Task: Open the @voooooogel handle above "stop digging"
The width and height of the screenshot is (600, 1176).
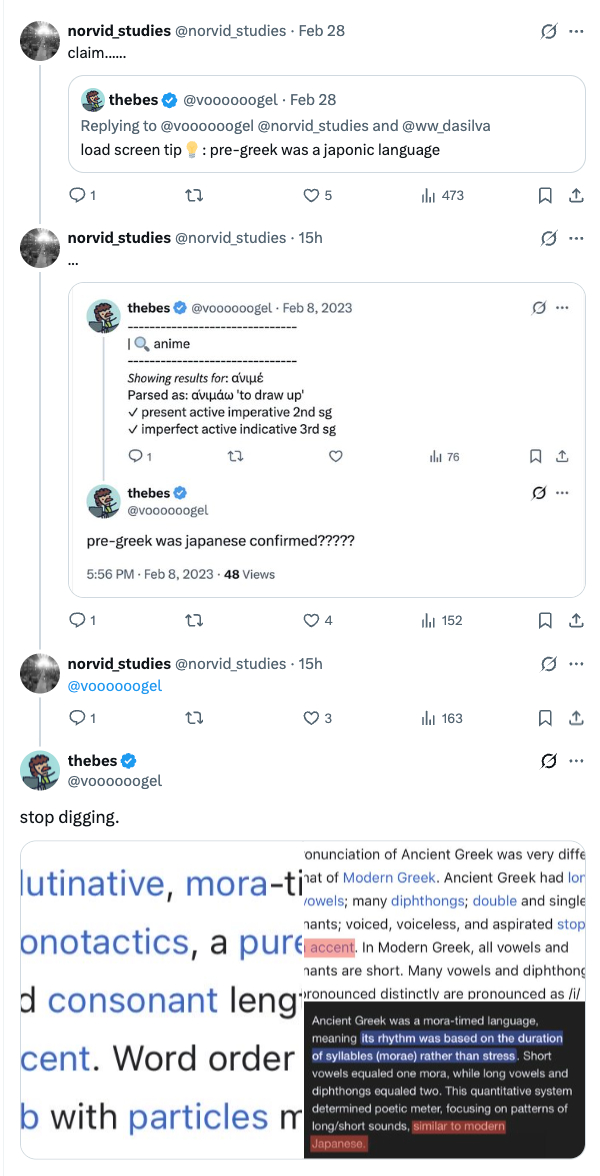Action: pyautogui.click(x=114, y=780)
